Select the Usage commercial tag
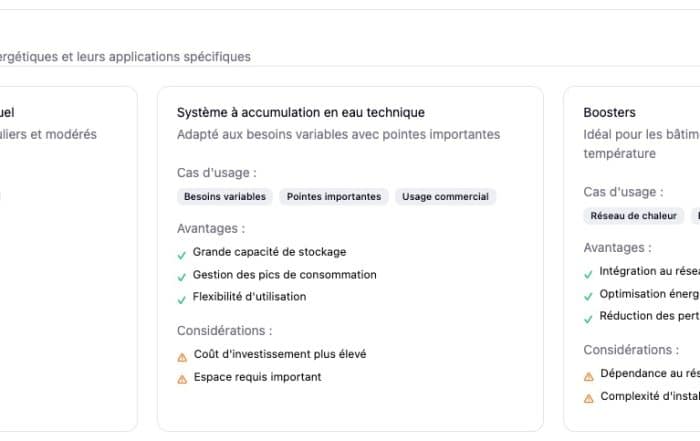 click(x=445, y=197)
